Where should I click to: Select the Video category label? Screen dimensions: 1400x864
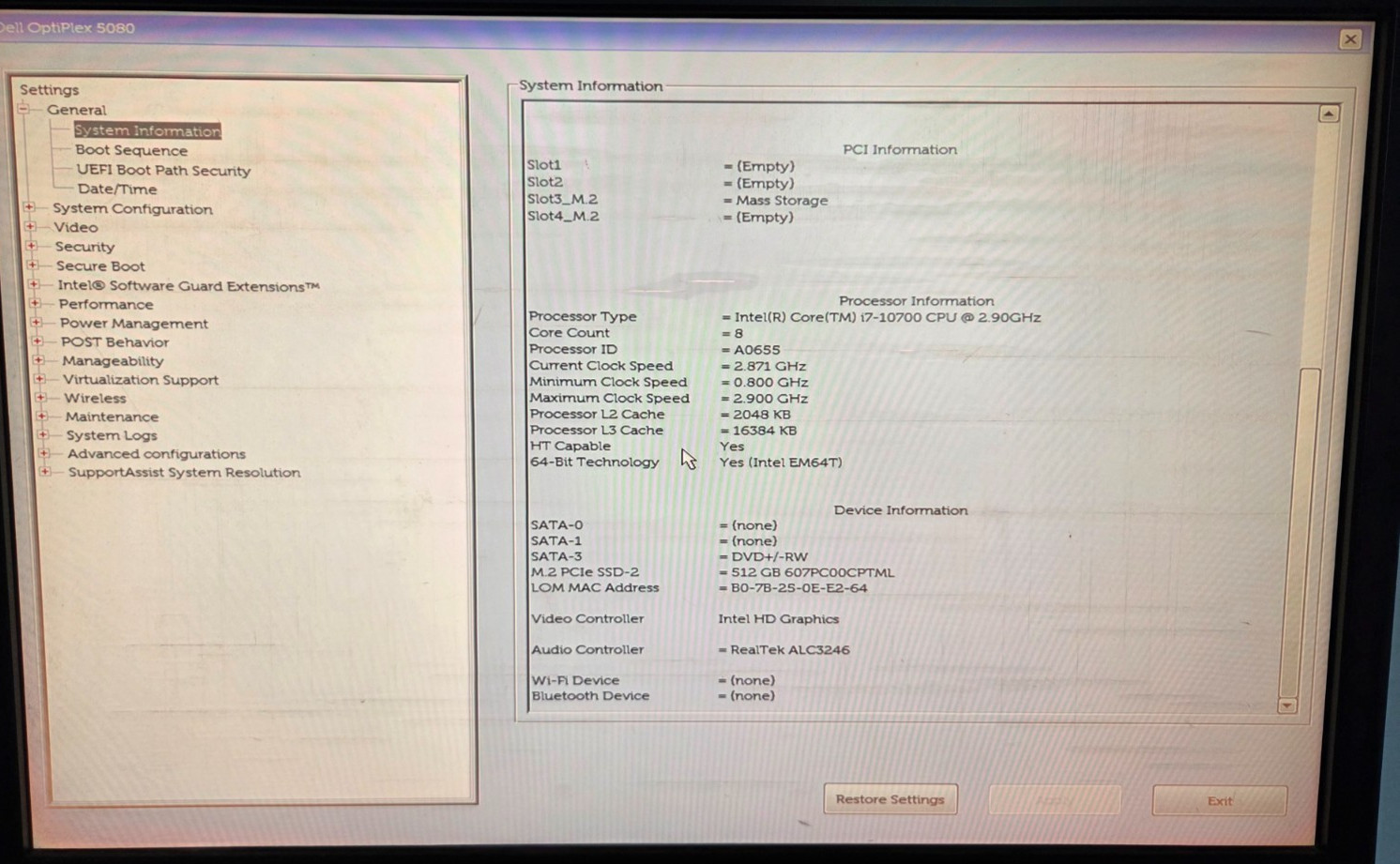tap(76, 227)
